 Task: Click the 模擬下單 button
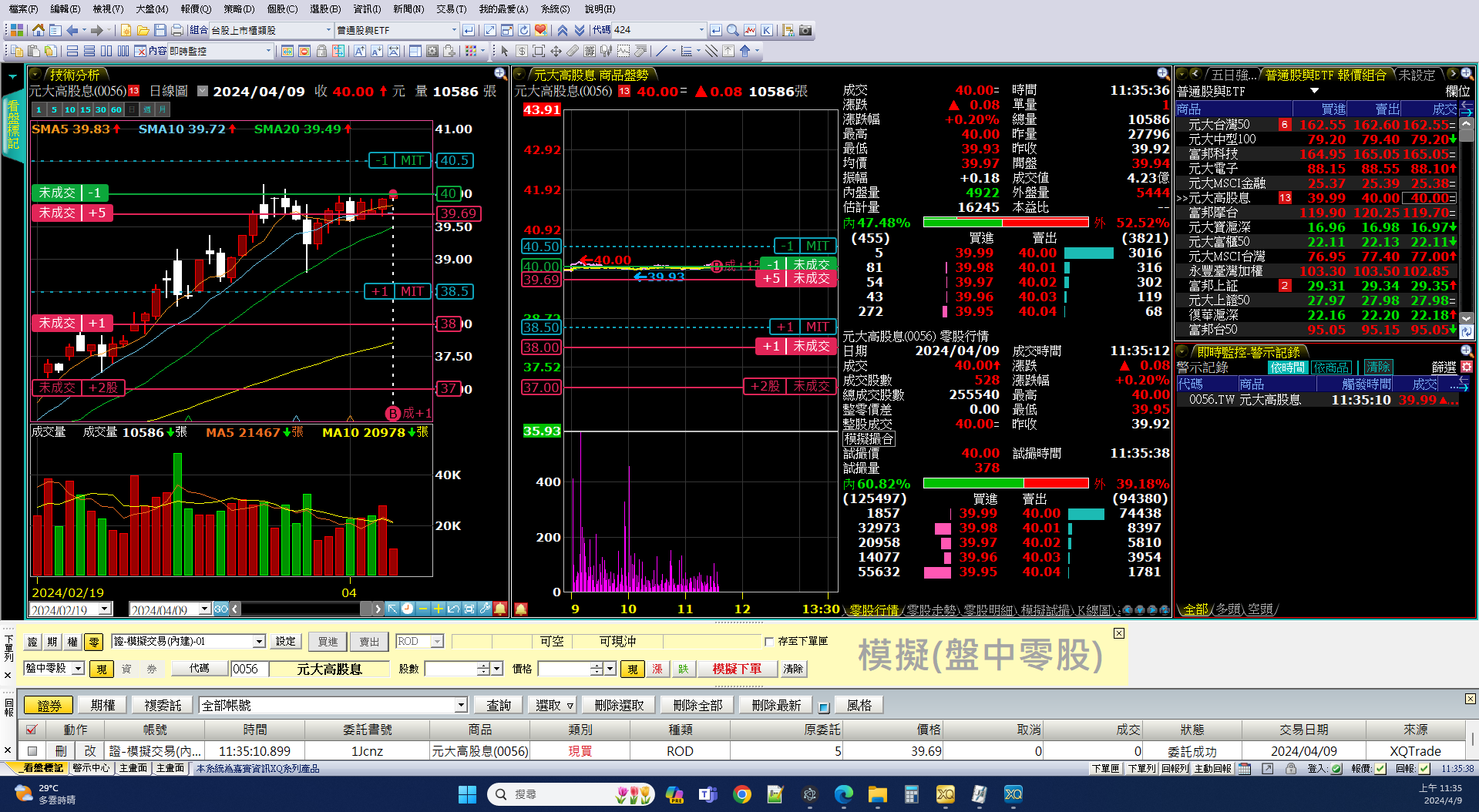[736, 669]
